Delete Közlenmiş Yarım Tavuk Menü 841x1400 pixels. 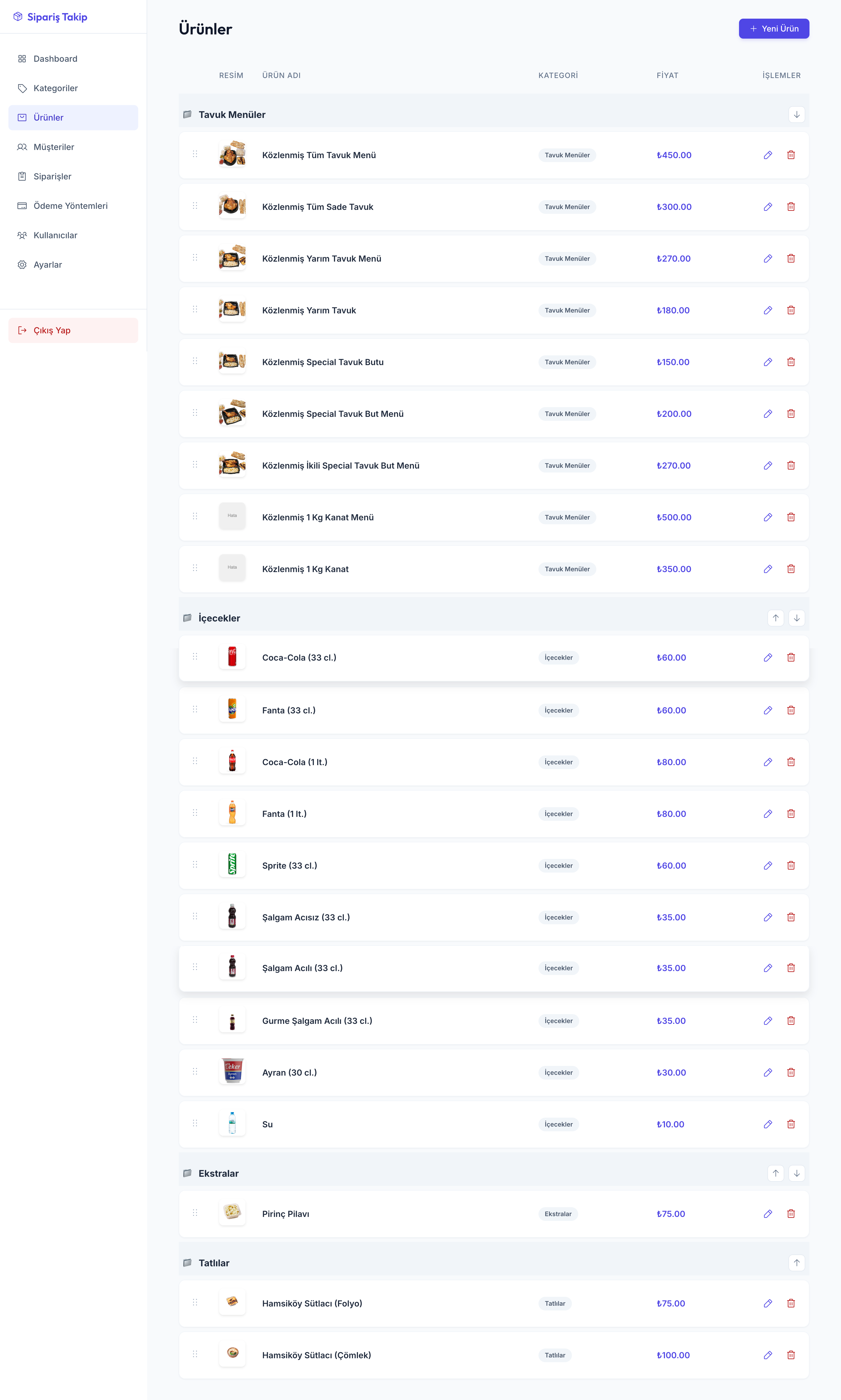[791, 258]
